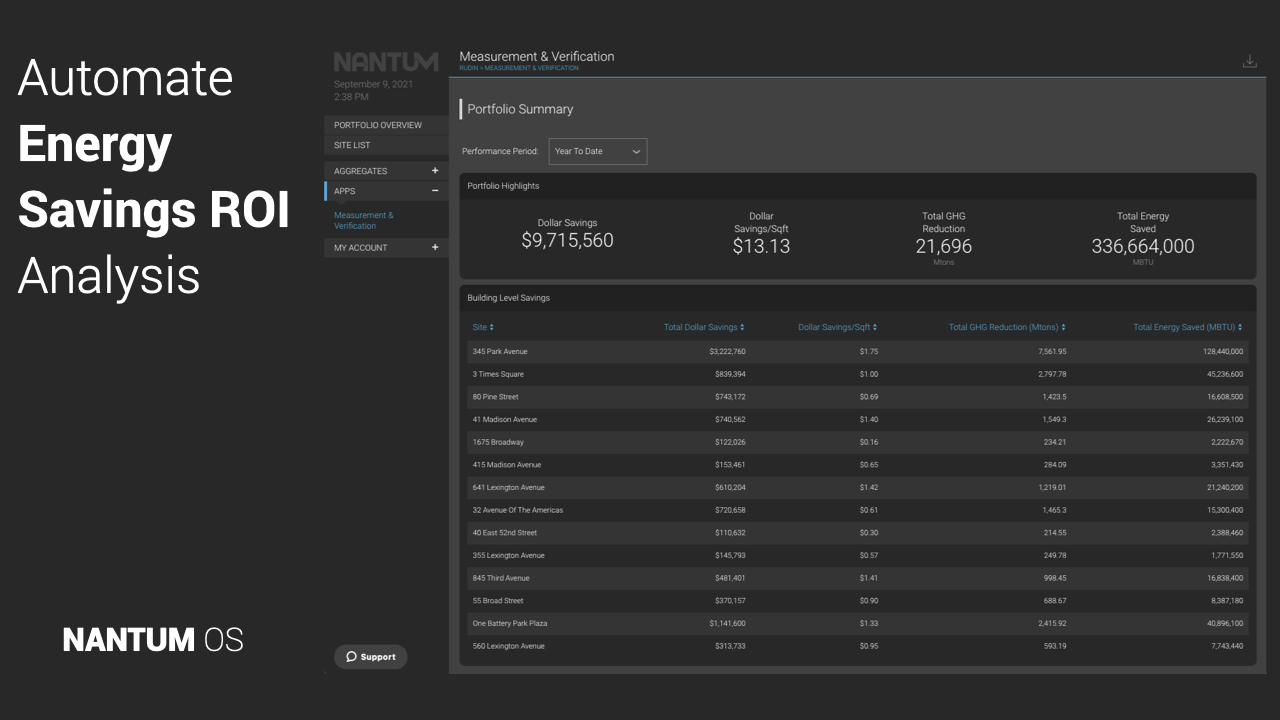Select 55 Broad Street site

498,601
